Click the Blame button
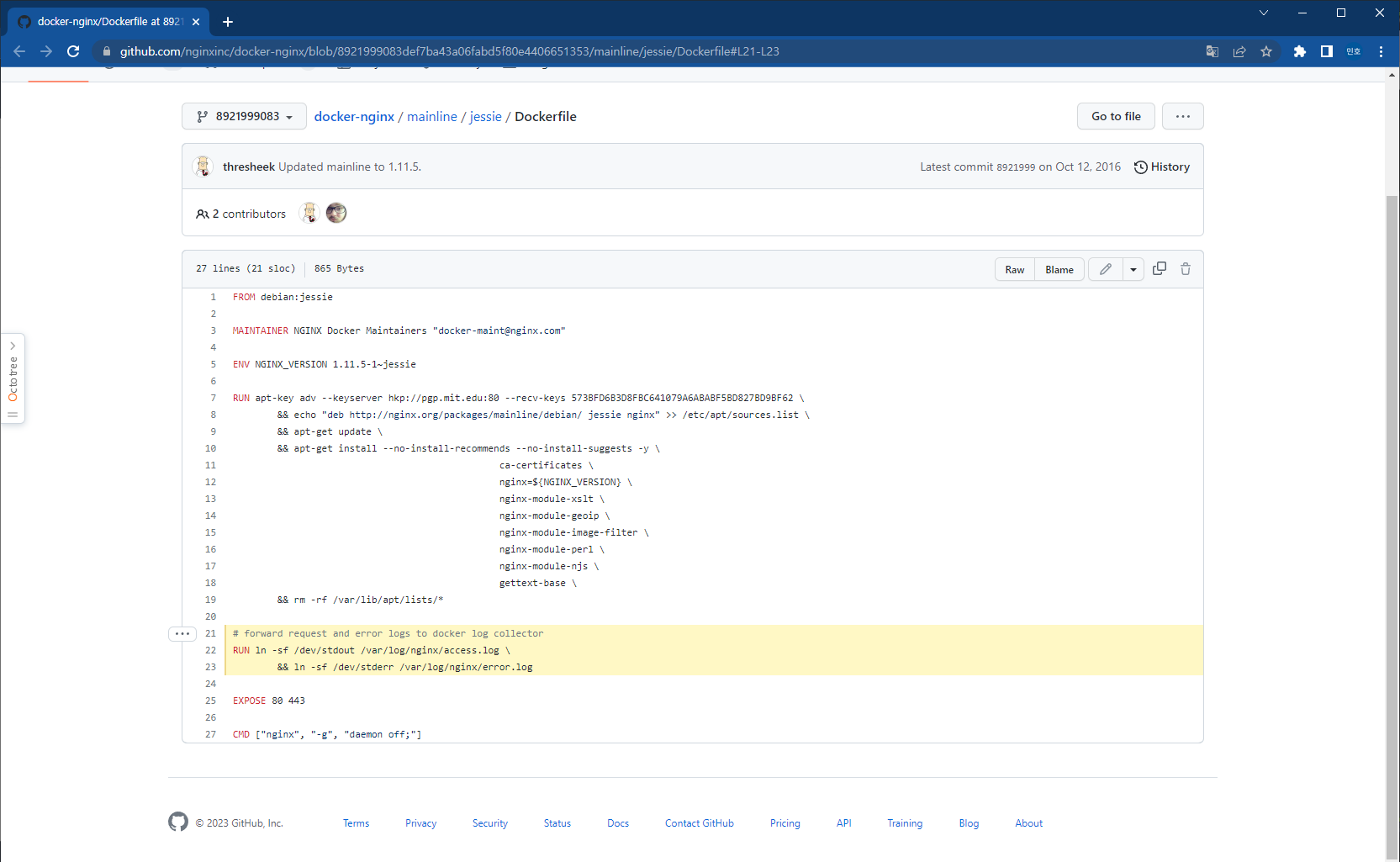 coord(1059,269)
